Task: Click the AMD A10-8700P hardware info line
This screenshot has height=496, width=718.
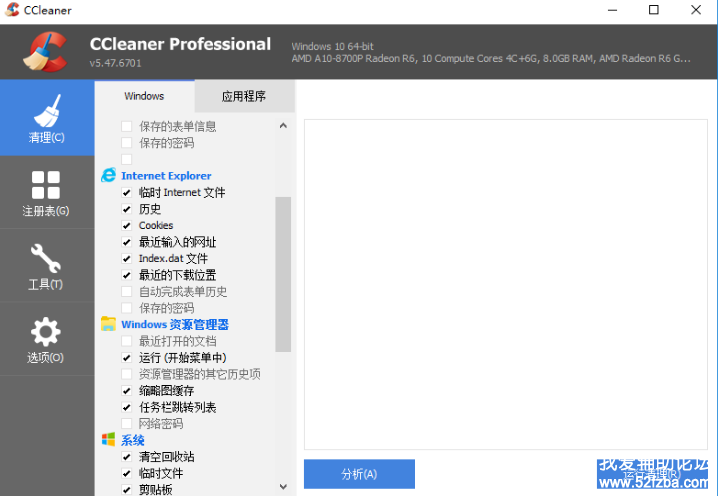Action: tap(491, 59)
